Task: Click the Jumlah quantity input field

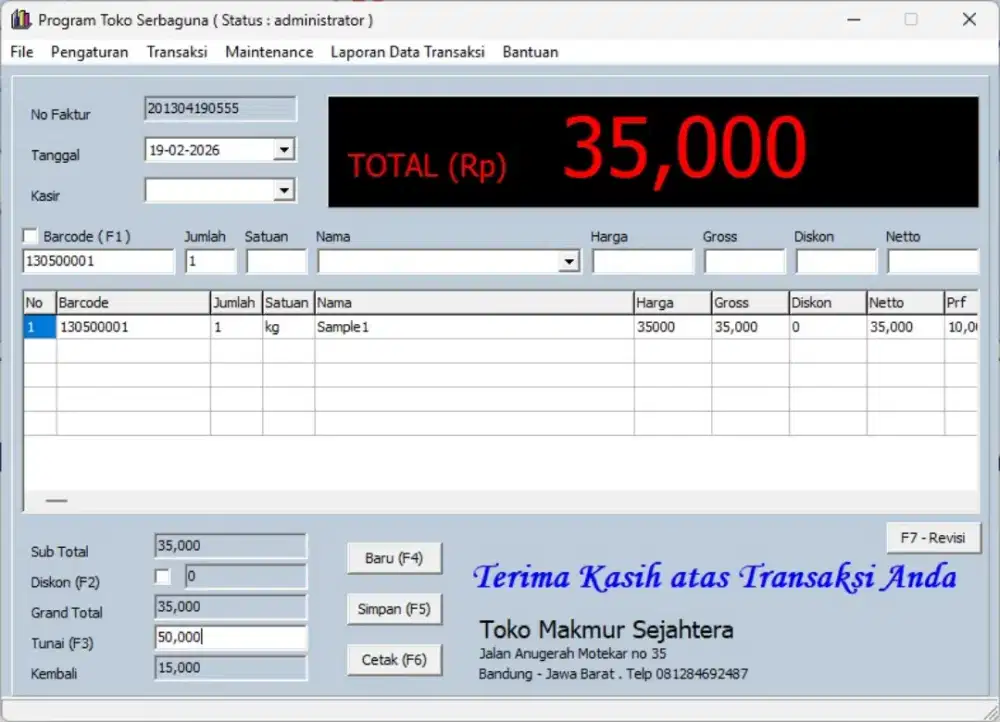Action: (x=208, y=261)
